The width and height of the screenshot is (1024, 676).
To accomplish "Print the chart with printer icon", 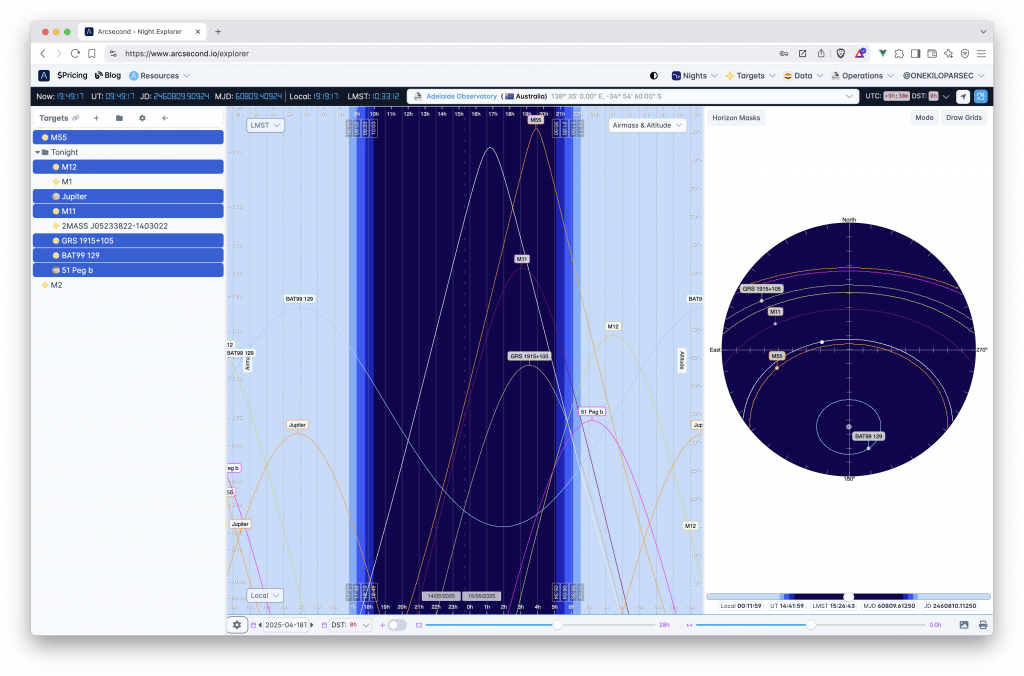I will 983,625.
